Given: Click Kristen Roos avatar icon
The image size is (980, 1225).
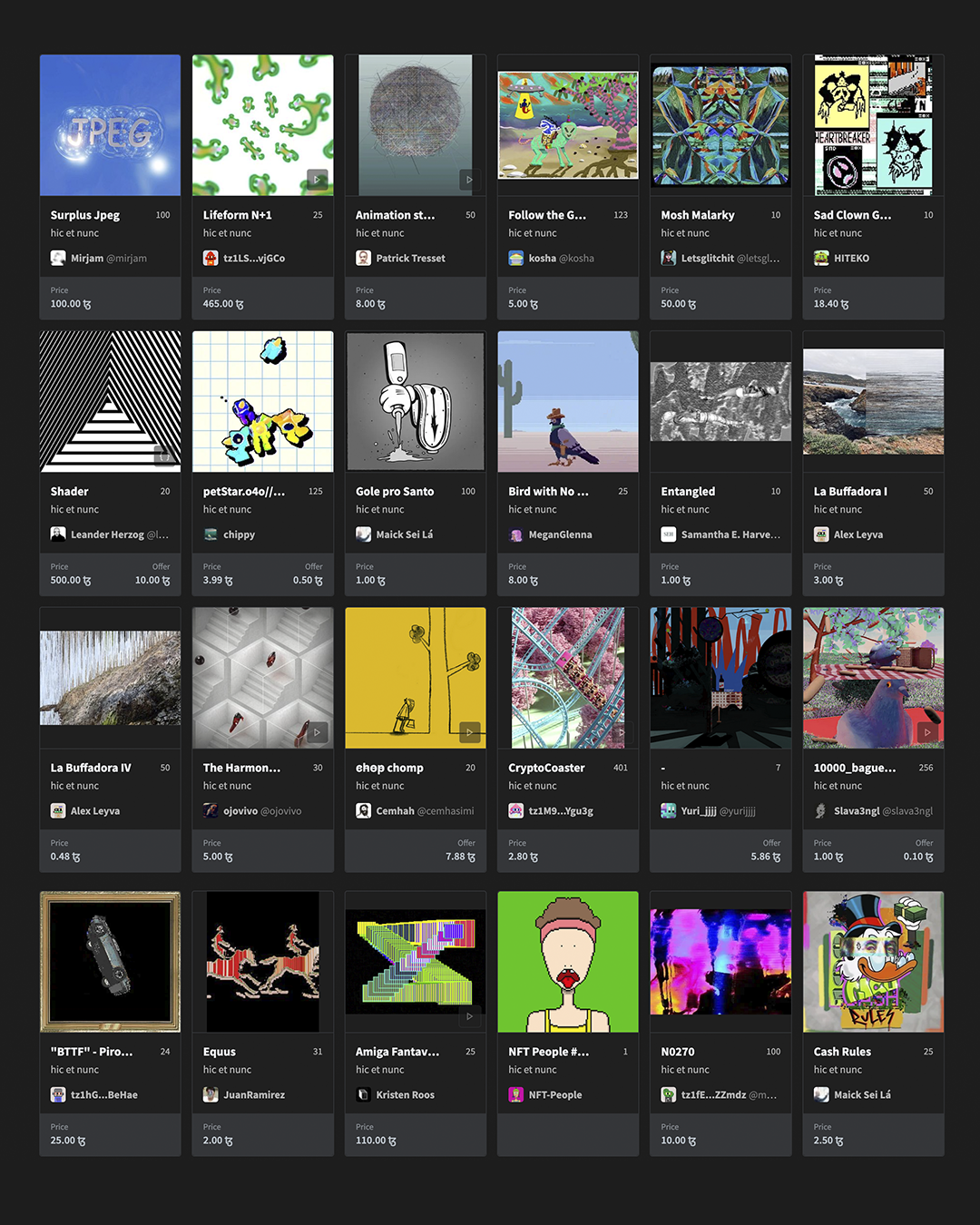Looking at the screenshot, I should tap(363, 1095).
